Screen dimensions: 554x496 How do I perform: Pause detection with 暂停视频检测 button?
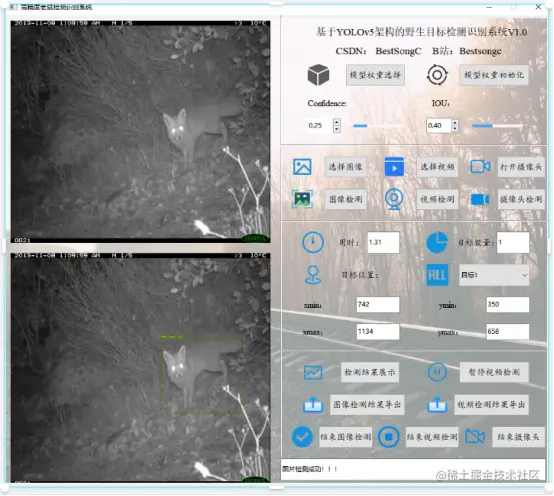point(494,372)
